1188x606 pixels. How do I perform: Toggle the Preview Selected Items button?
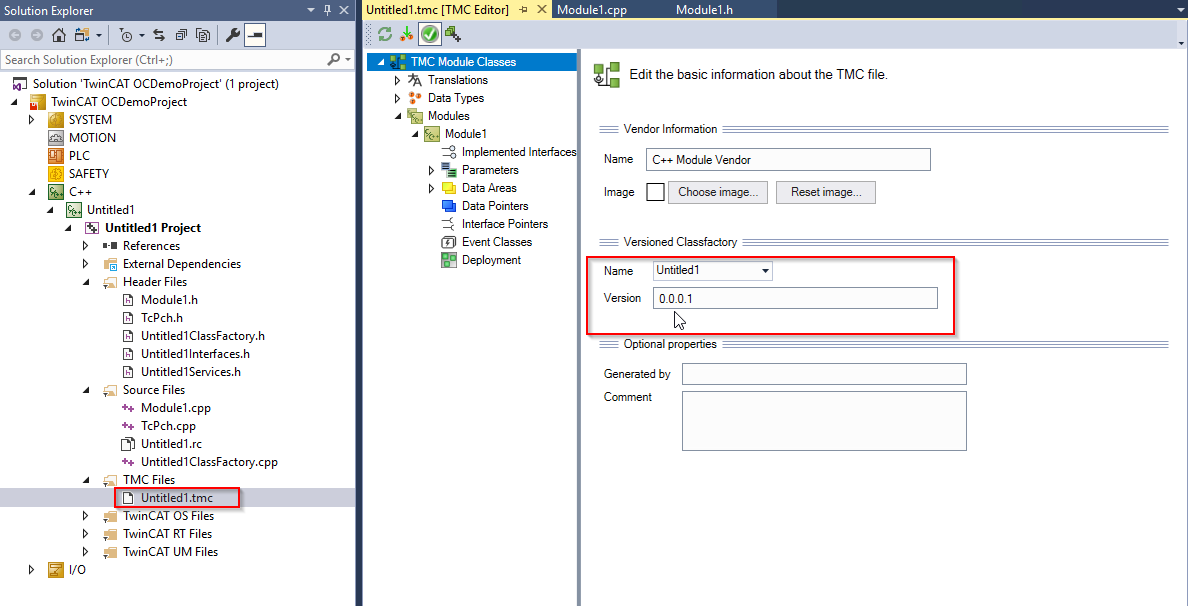click(x=255, y=35)
